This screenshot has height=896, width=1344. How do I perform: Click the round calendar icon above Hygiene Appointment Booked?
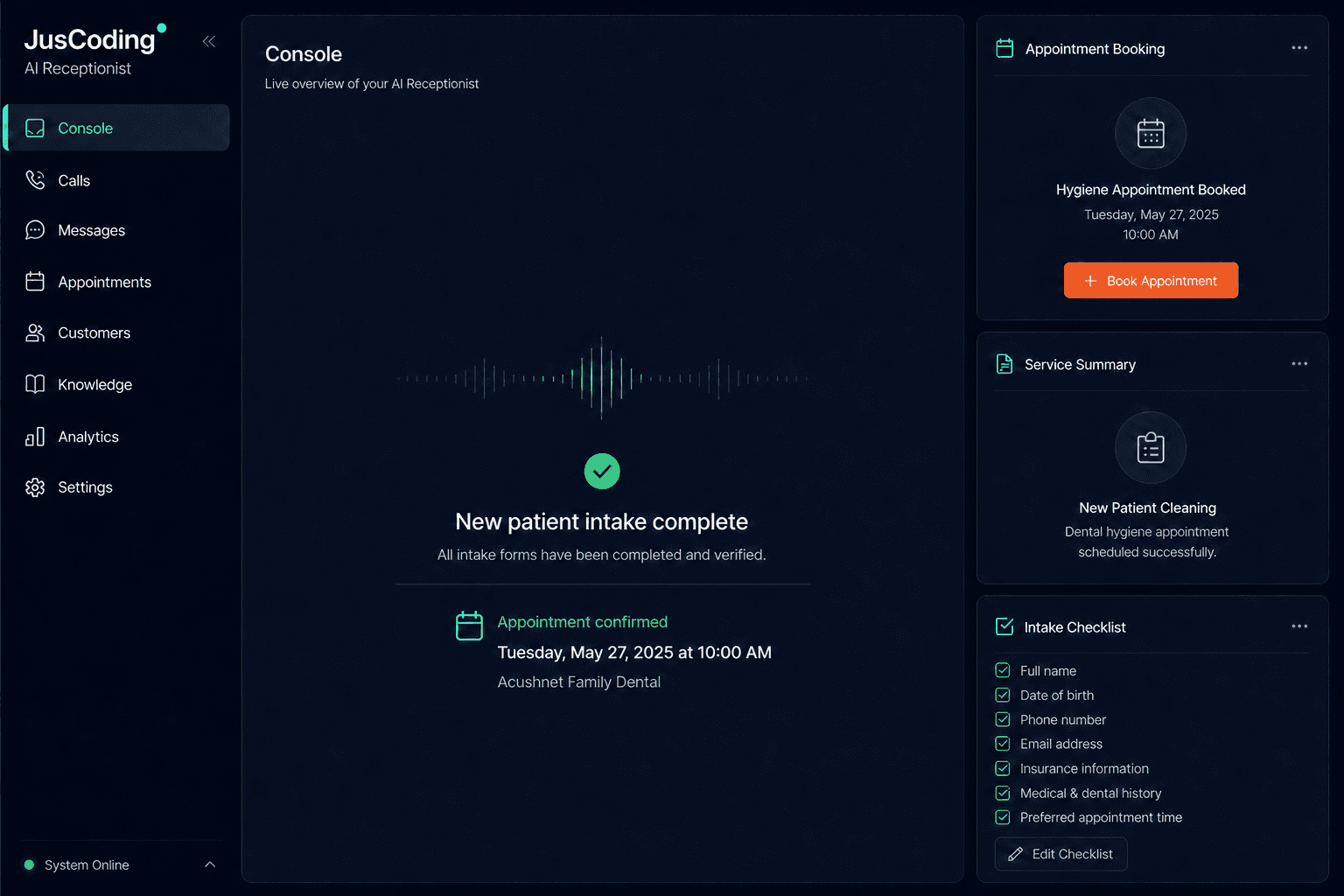[x=1151, y=133]
